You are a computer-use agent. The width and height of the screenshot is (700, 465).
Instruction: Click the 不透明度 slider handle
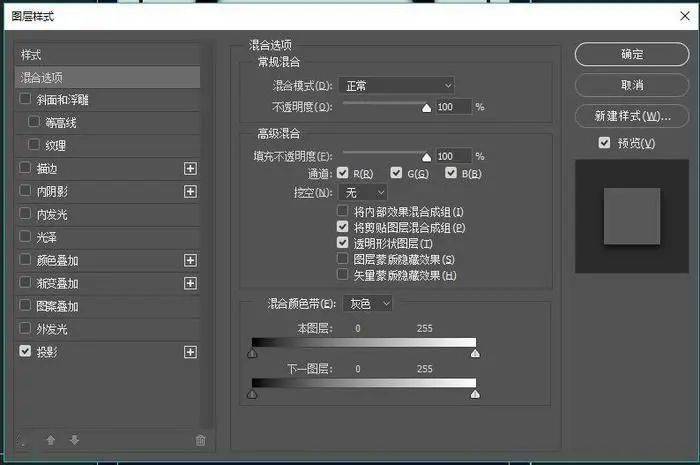point(426,108)
